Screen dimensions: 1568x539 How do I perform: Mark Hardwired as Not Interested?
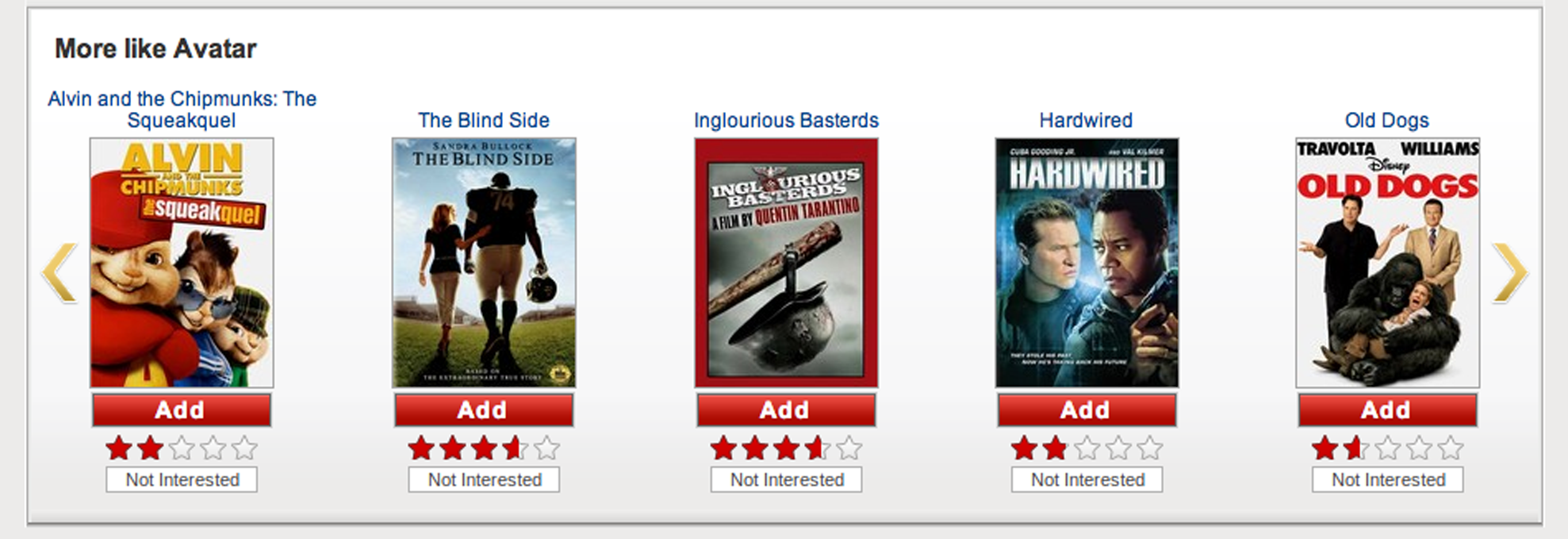pyautogui.click(x=1087, y=479)
